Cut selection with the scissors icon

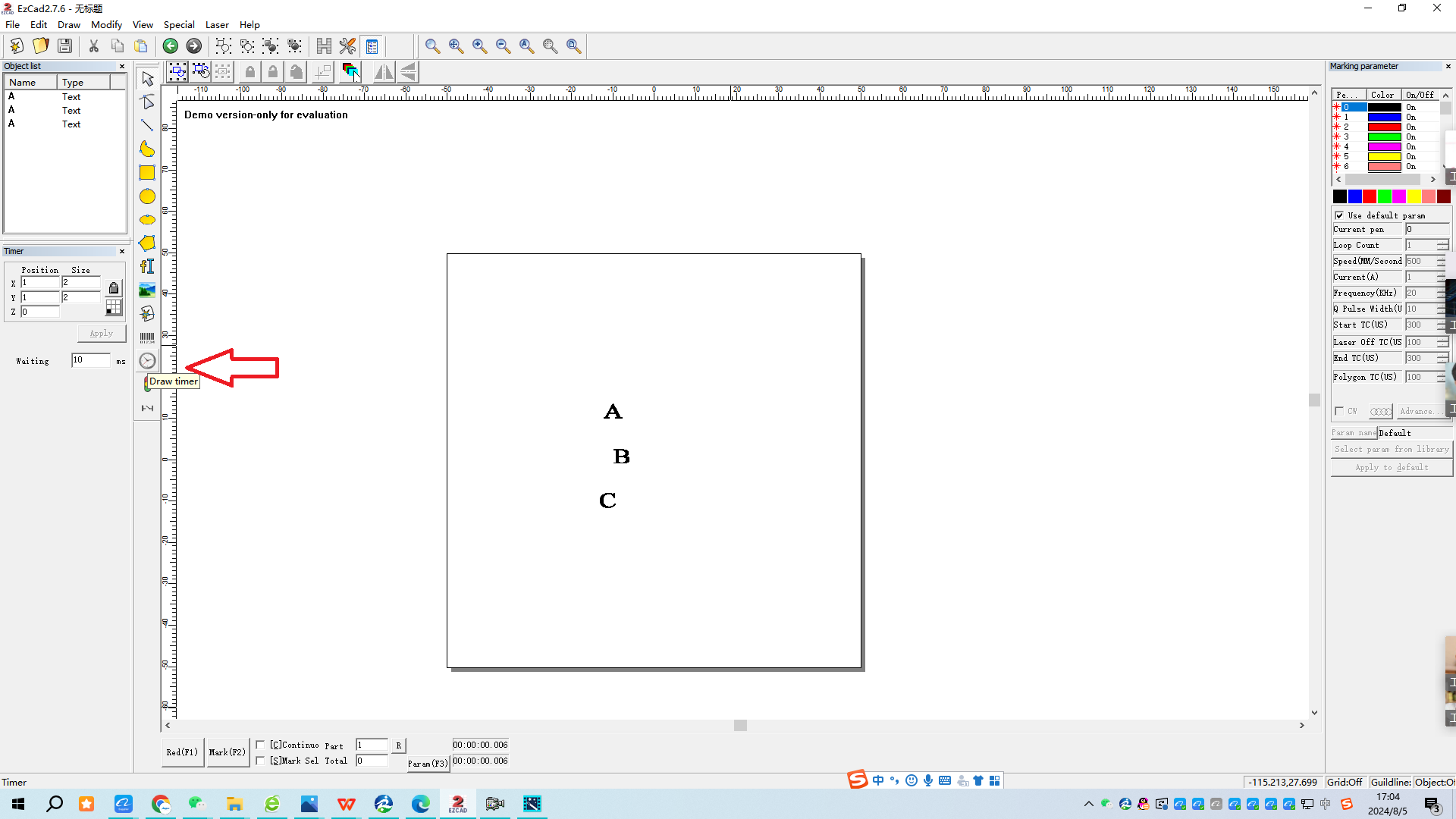pyautogui.click(x=94, y=46)
